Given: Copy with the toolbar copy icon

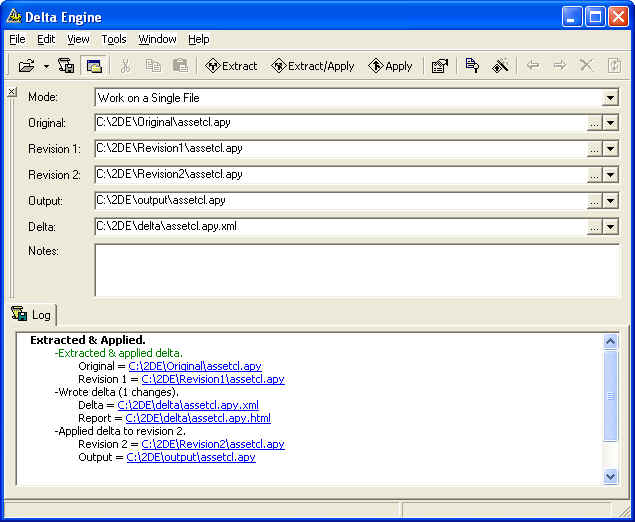Looking at the screenshot, I should point(153,66).
